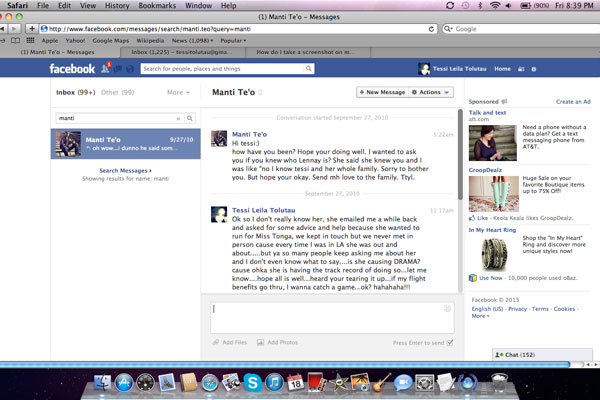Click the New Message button
600x400 pixels.
point(381,92)
